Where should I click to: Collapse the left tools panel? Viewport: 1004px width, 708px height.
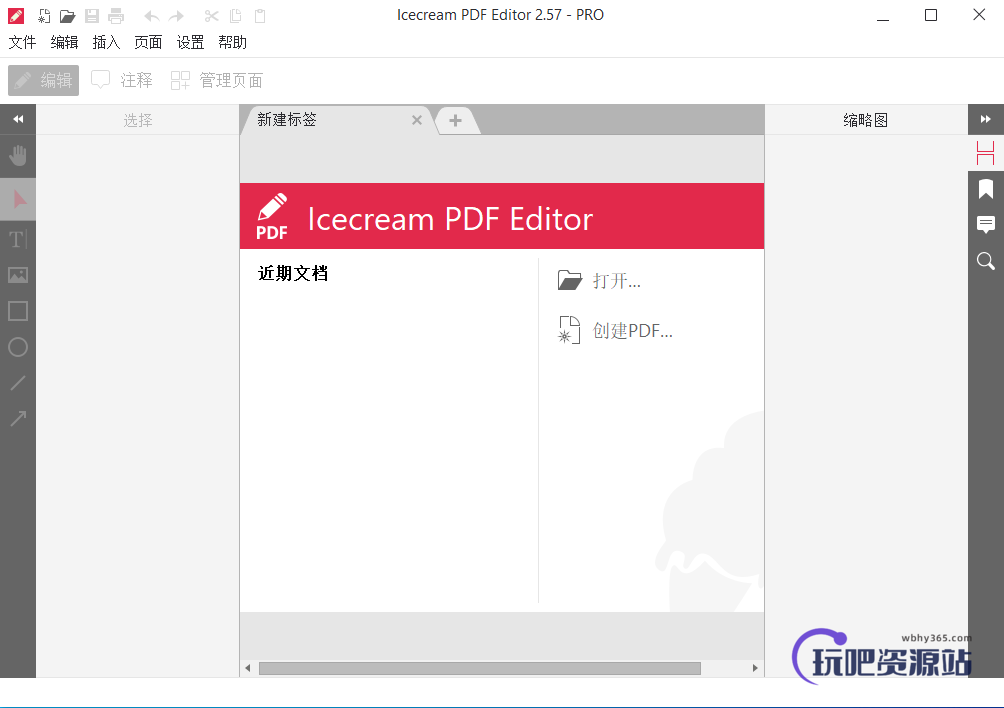point(18,119)
